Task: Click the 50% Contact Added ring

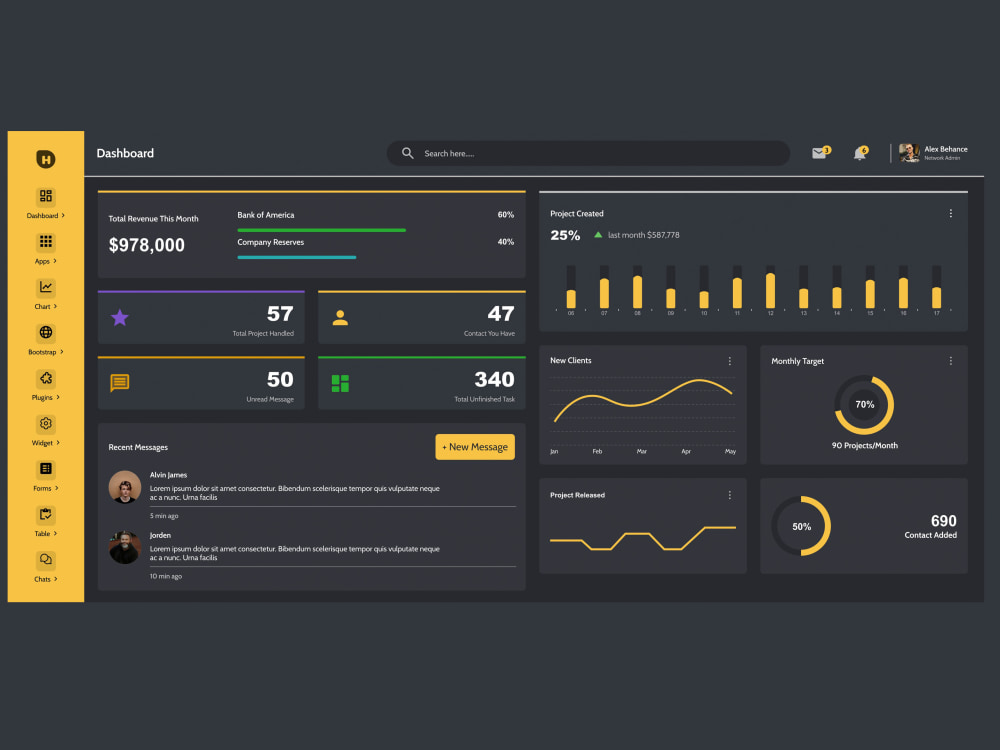Action: pos(801,526)
